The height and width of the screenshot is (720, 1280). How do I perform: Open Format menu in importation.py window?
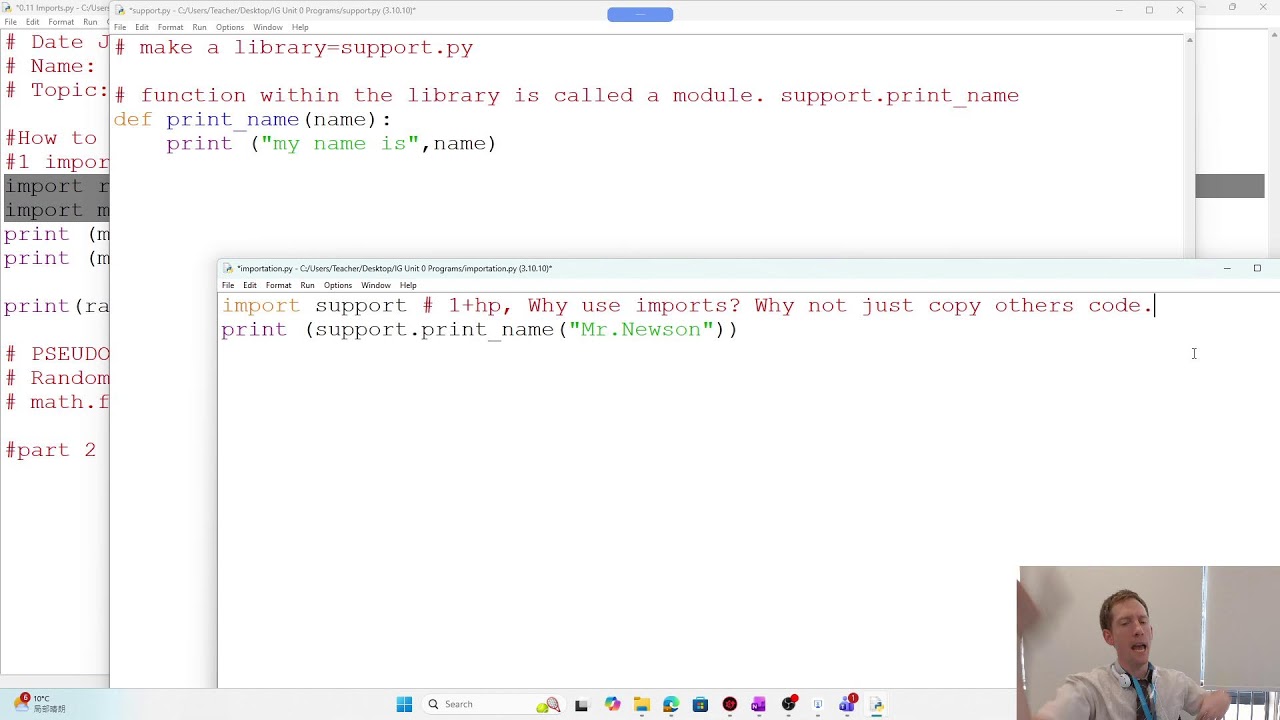click(x=278, y=285)
